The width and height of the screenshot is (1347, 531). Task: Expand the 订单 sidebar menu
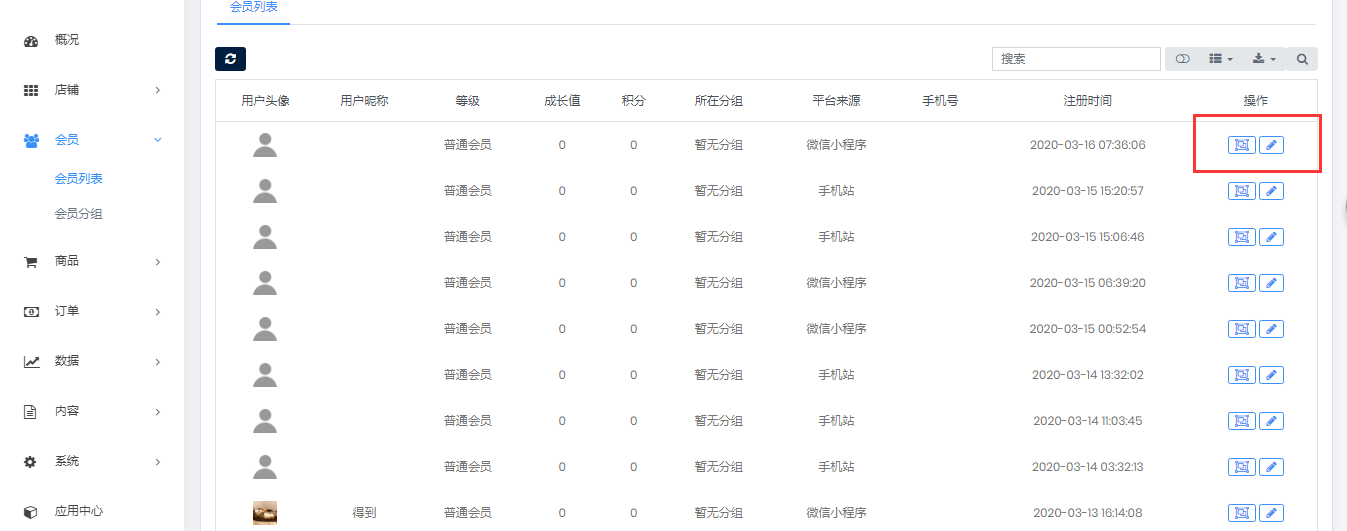(92, 311)
